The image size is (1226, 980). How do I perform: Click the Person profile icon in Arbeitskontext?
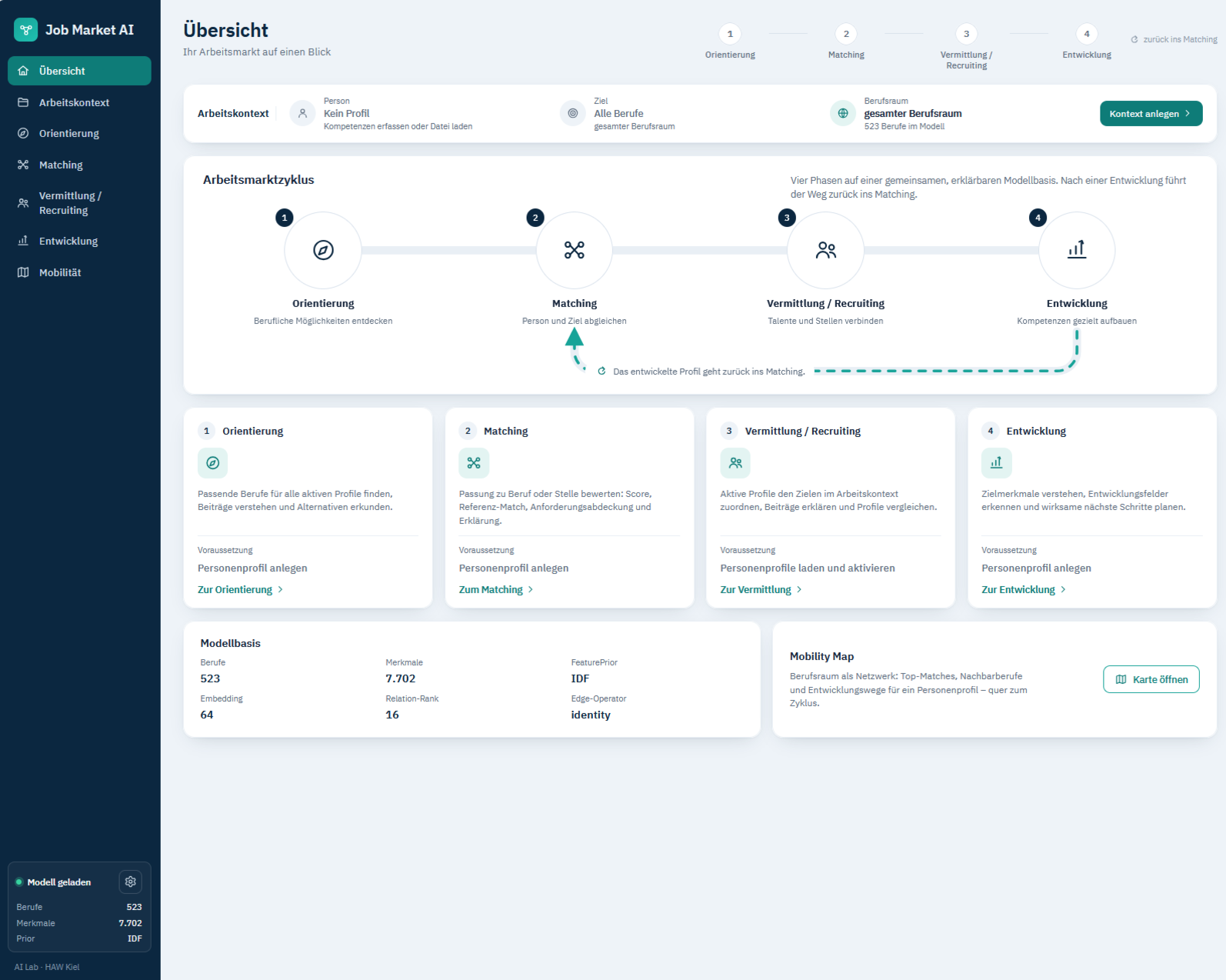[303, 113]
